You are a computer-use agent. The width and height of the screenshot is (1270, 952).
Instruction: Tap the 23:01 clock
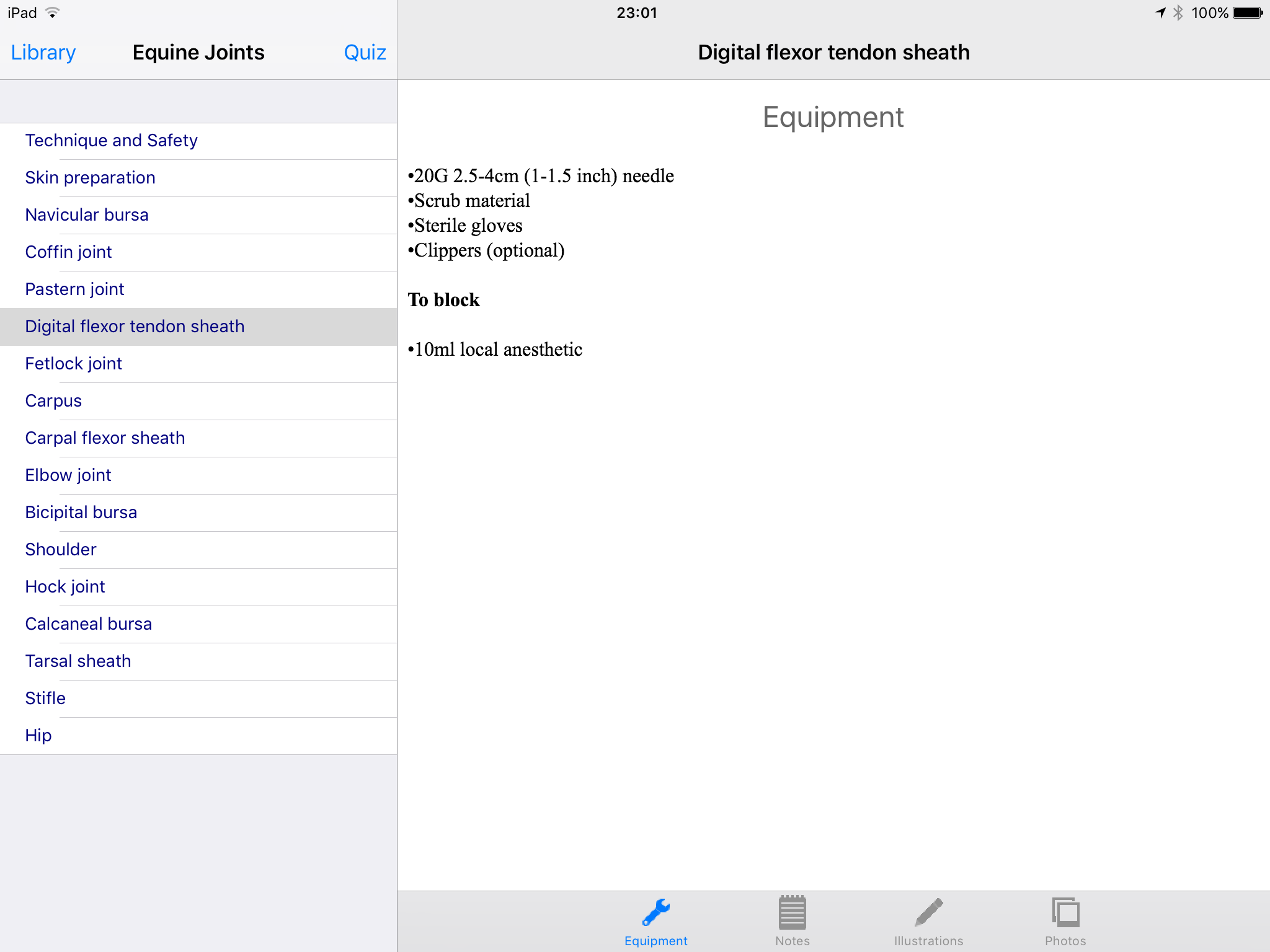[636, 12]
